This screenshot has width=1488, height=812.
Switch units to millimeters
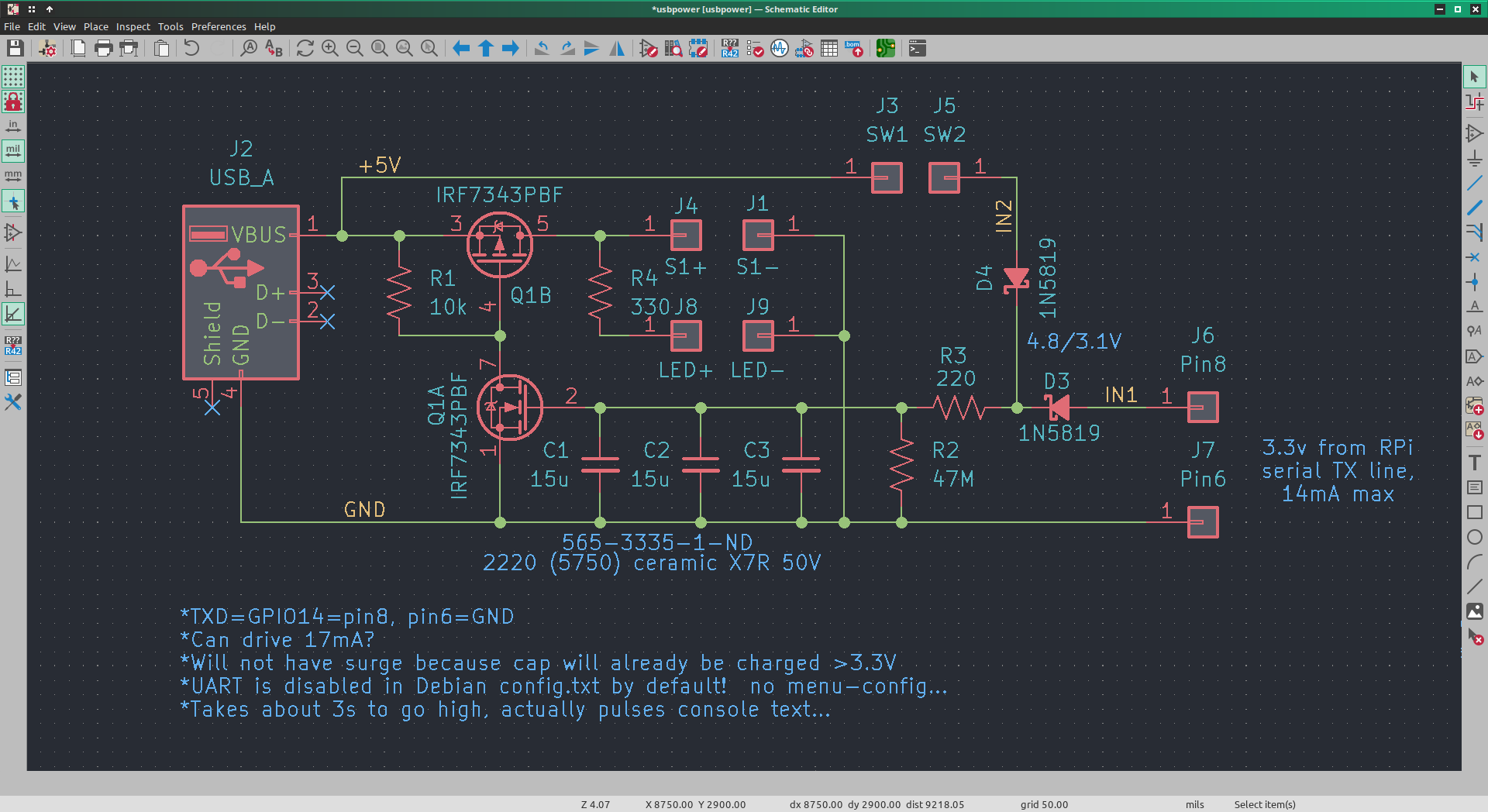[13, 175]
